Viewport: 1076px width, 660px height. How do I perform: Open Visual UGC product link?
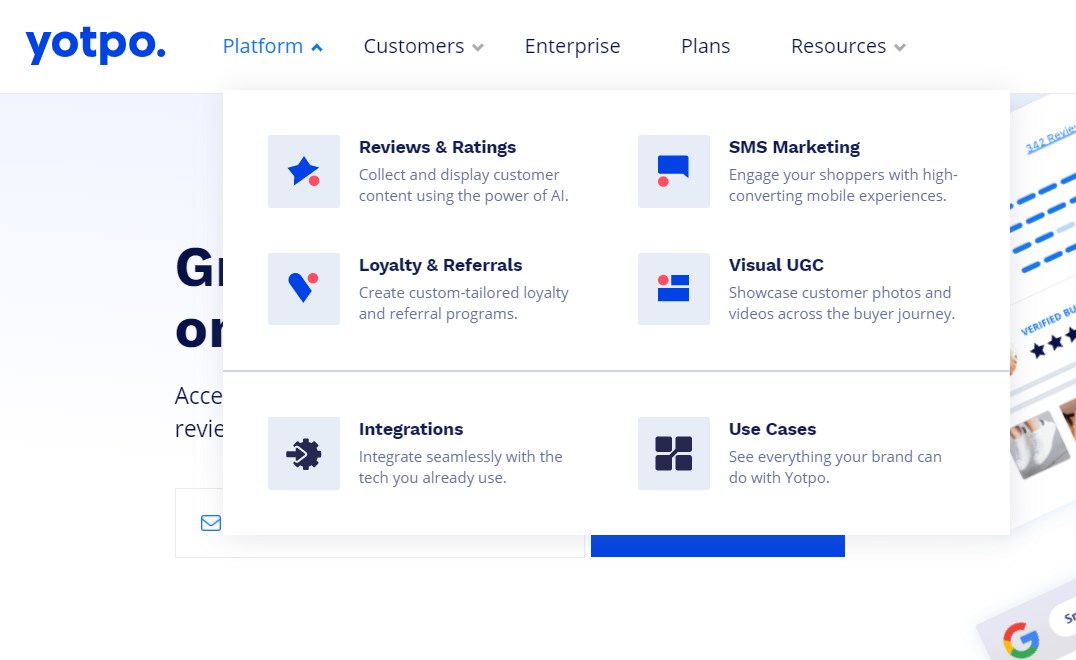(776, 265)
